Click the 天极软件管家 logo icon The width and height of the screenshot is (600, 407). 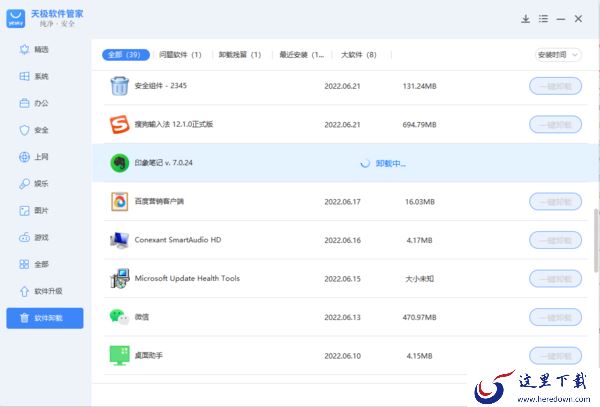tap(16, 18)
